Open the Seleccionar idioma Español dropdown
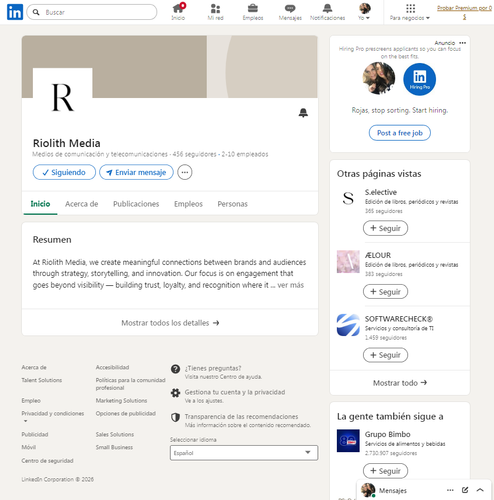This screenshot has width=494, height=500. [244, 453]
